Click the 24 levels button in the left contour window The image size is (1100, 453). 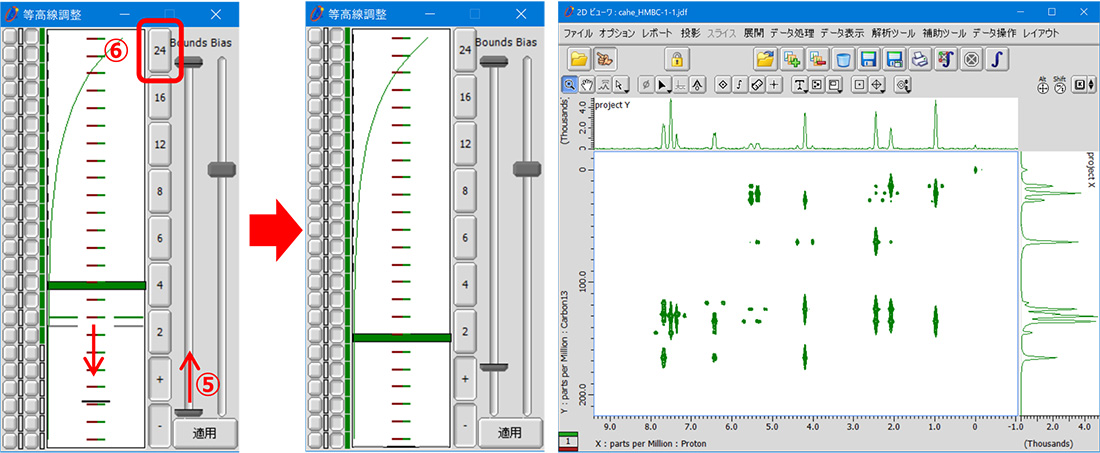coord(159,49)
